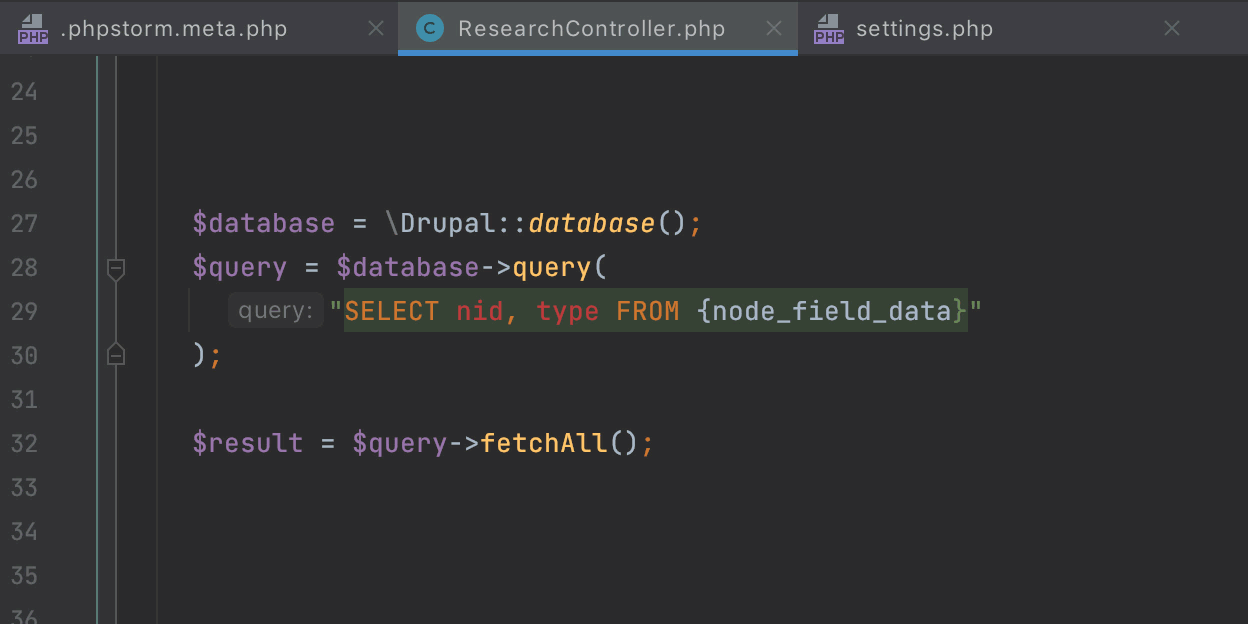
Task: Close the ResearchController.php tab
Action: (774, 28)
